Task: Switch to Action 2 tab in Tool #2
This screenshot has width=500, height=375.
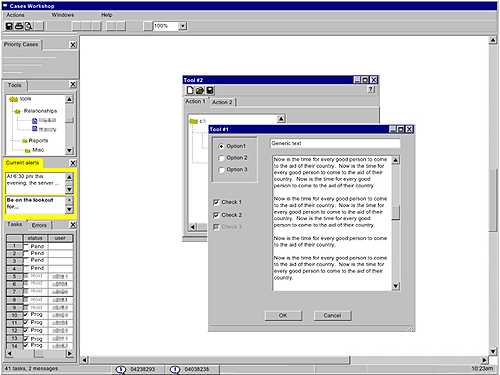Action: (x=222, y=102)
